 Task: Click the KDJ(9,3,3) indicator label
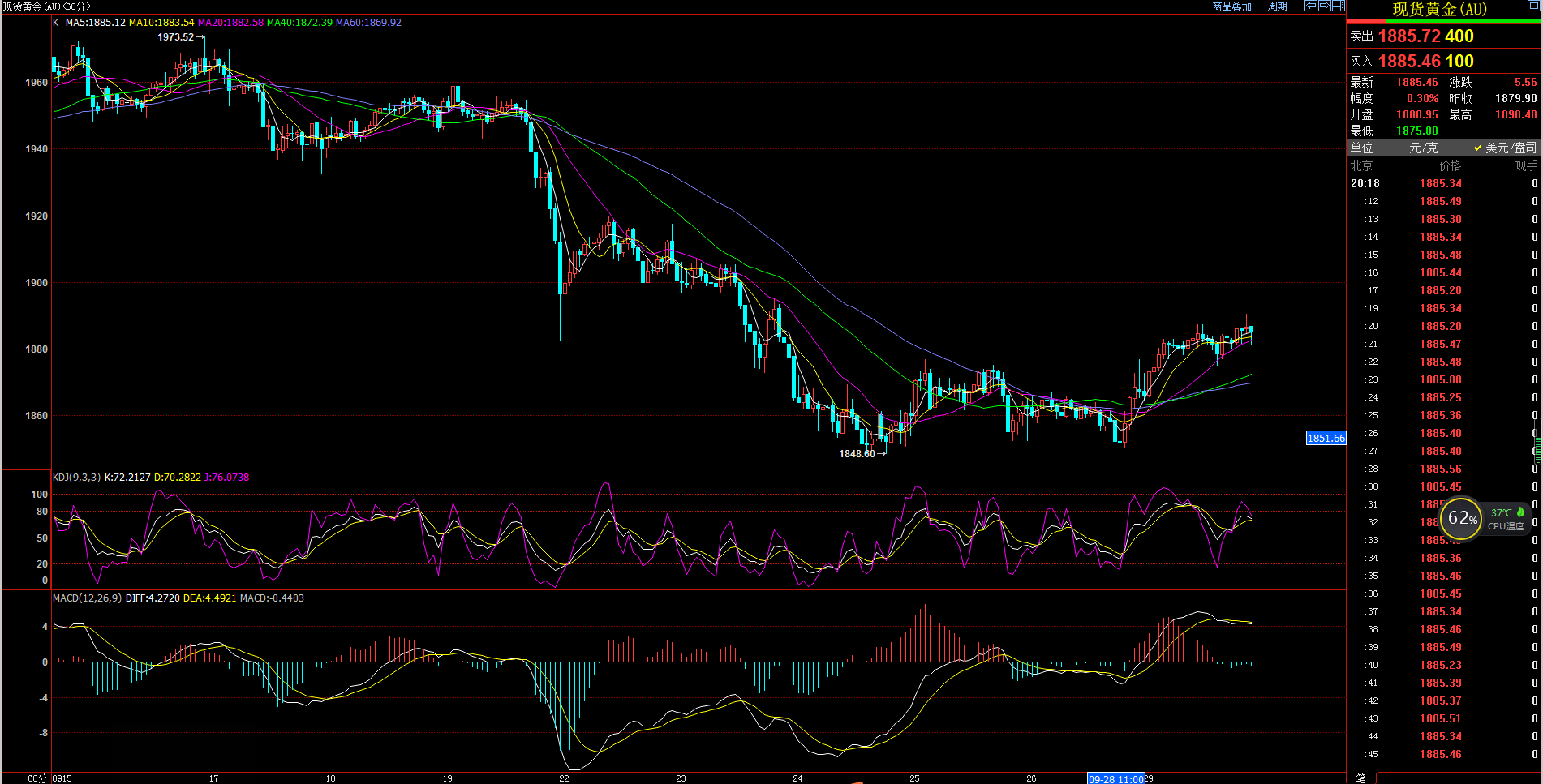coord(76,478)
